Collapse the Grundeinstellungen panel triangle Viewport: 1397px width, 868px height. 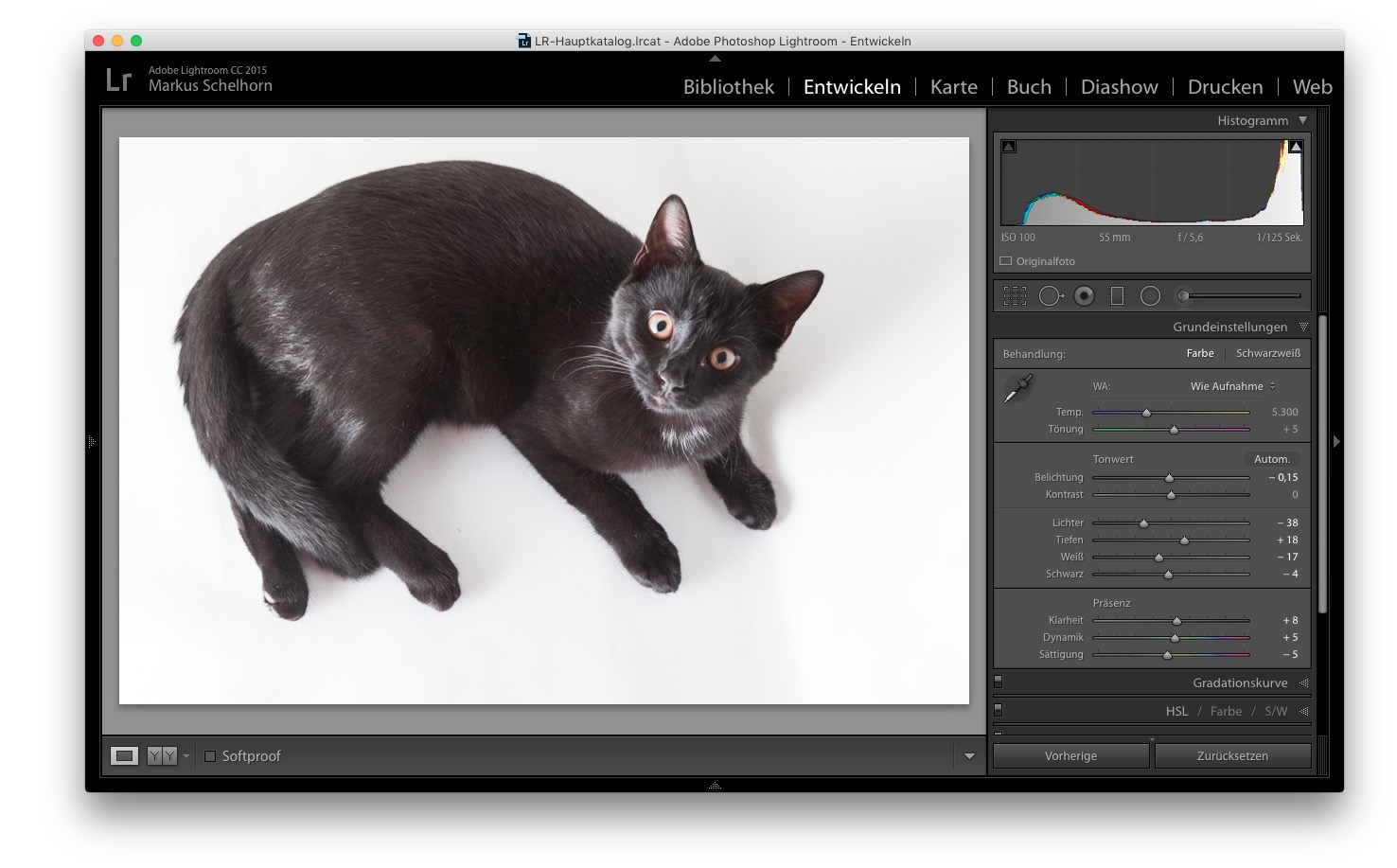pos(1303,327)
